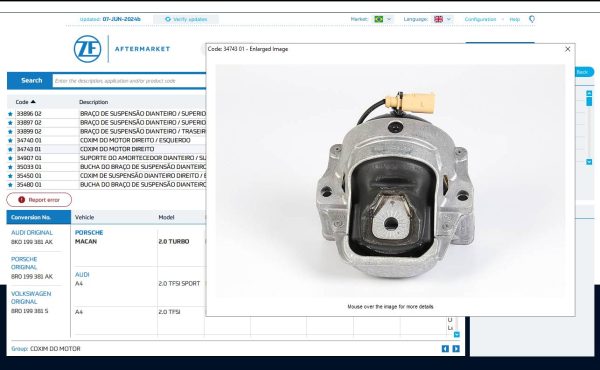Close the Enlarged Image popup
Screen dimensions: 600x370
[x=567, y=49]
